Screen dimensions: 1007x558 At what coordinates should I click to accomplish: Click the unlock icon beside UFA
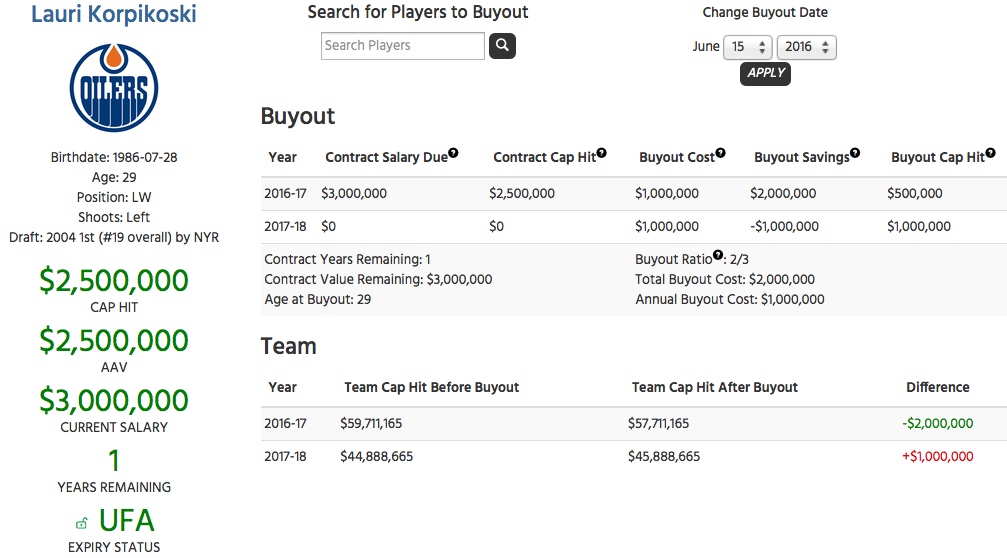(82, 523)
